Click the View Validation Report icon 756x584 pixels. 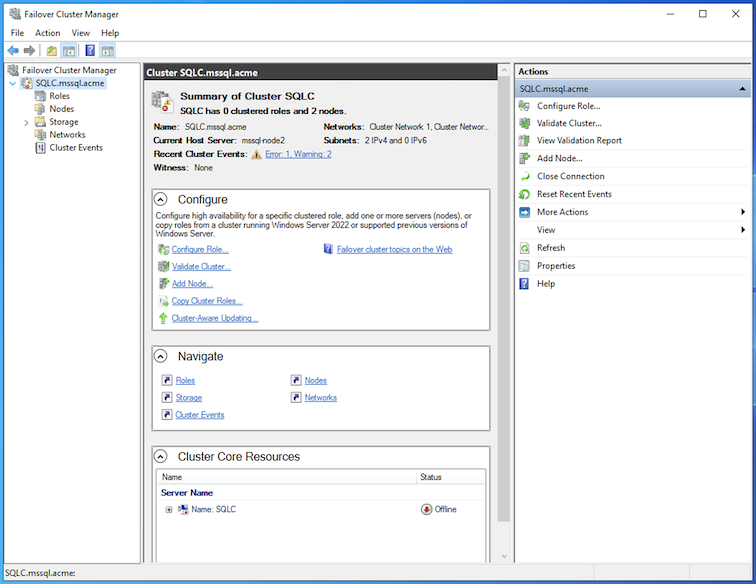click(525, 141)
